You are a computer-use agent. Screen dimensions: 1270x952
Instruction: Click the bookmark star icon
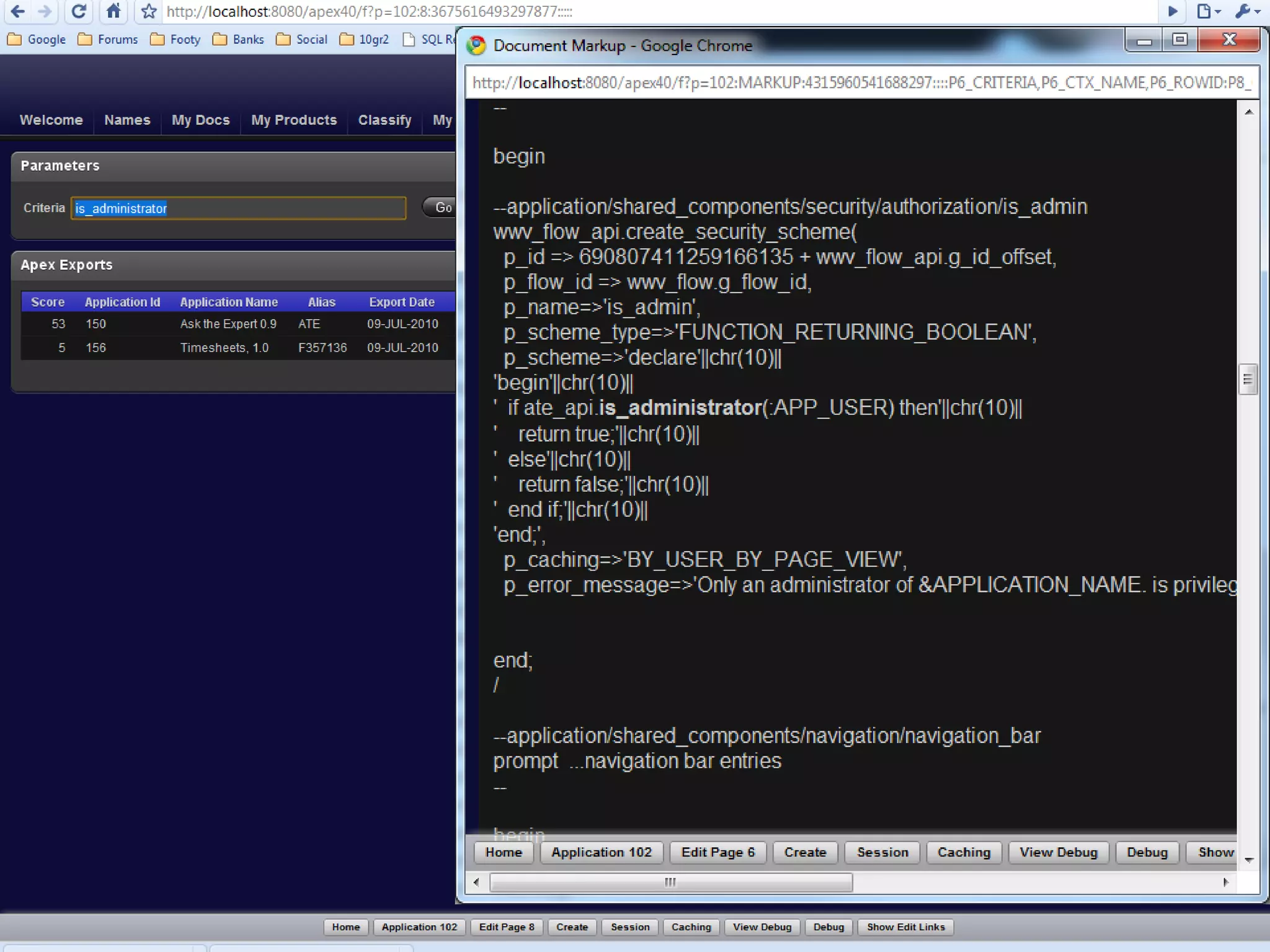click(x=148, y=11)
